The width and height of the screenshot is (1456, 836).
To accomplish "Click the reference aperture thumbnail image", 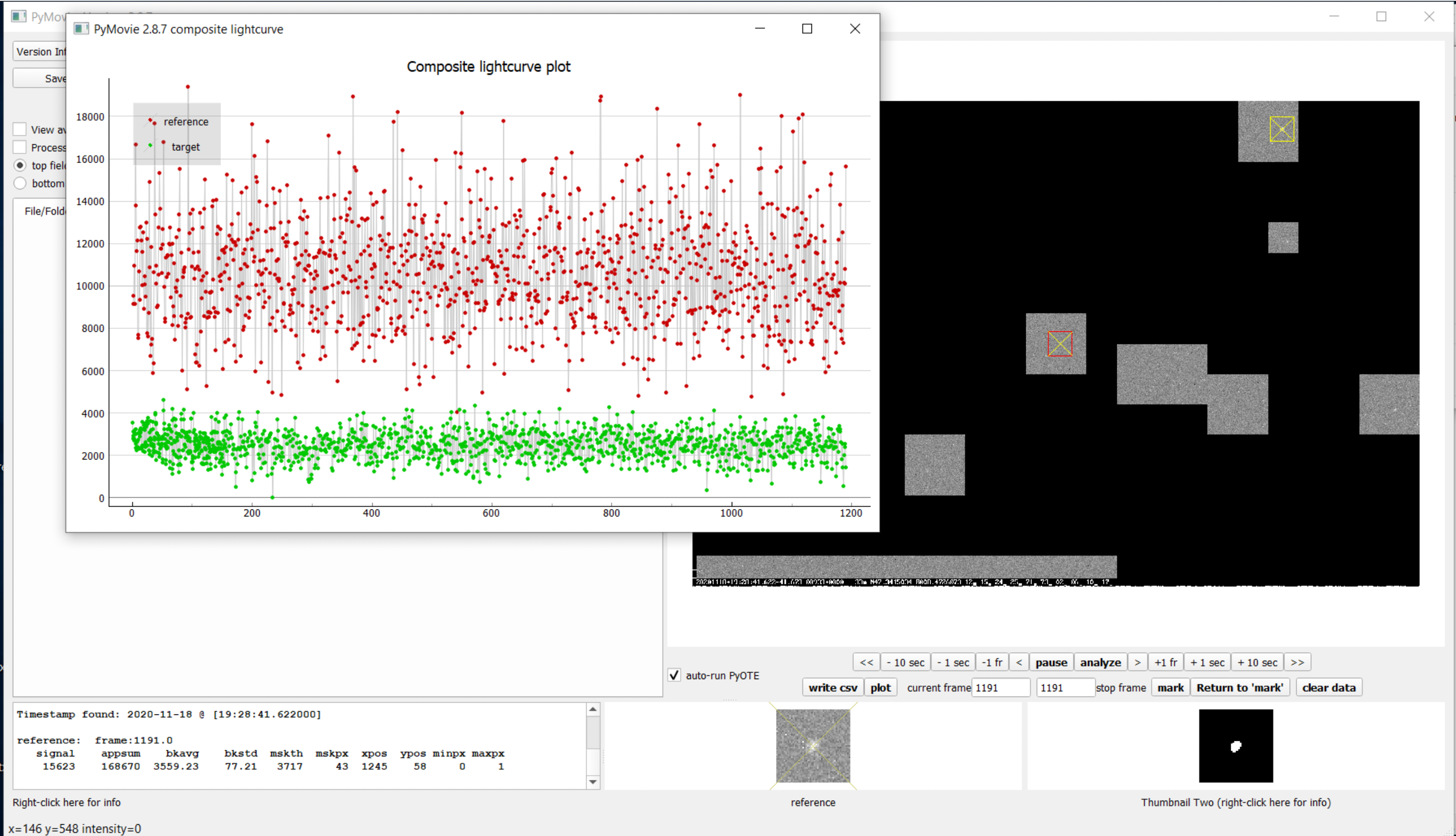I will tap(812, 745).
